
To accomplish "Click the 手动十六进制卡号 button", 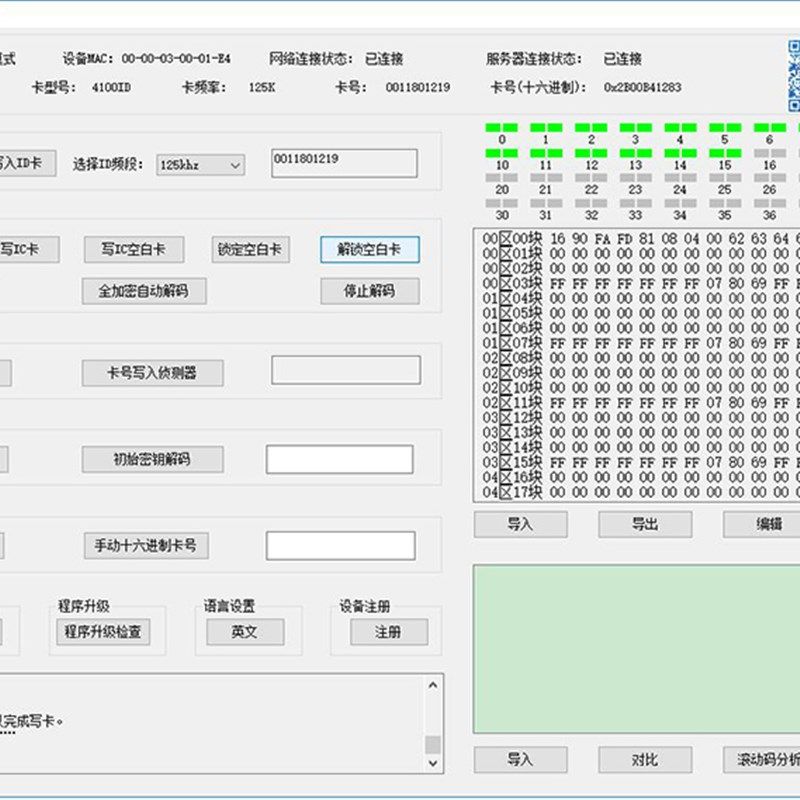I will point(146,545).
